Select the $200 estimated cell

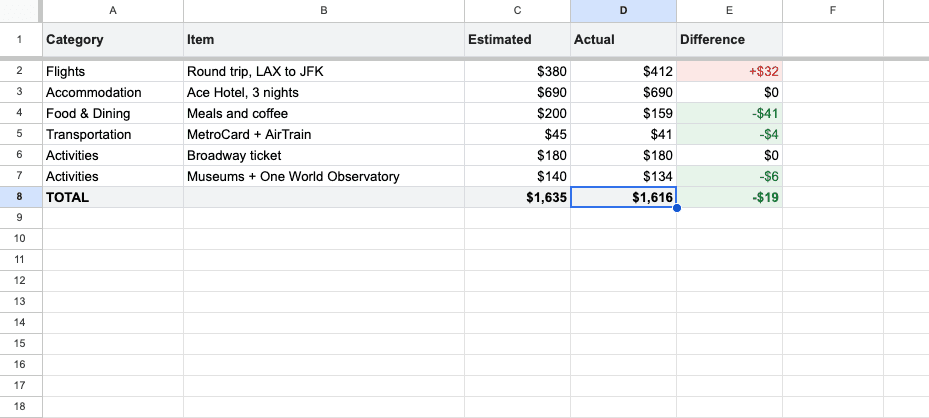pyautogui.click(x=517, y=113)
